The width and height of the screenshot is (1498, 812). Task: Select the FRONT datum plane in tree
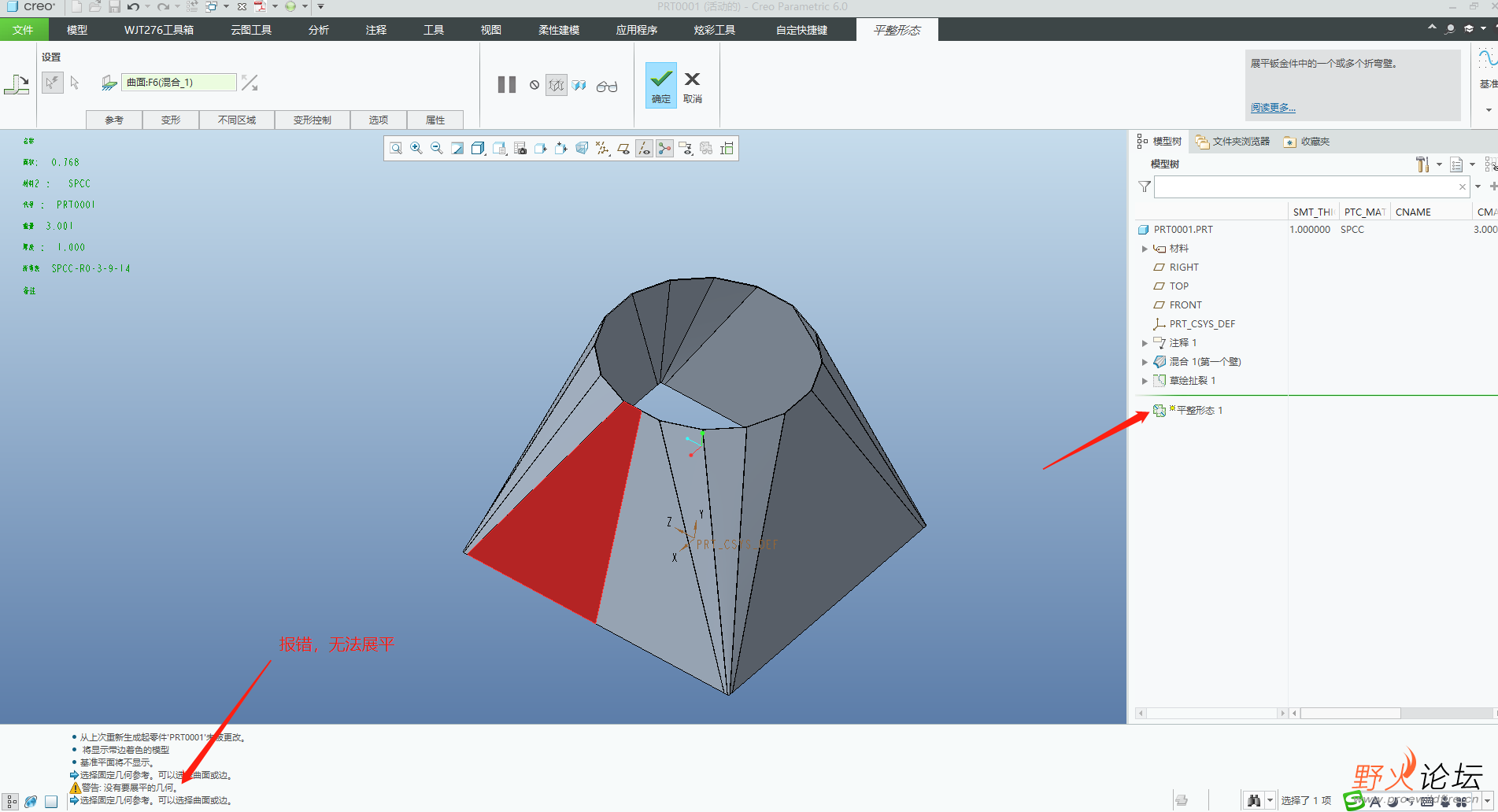[1178, 305]
